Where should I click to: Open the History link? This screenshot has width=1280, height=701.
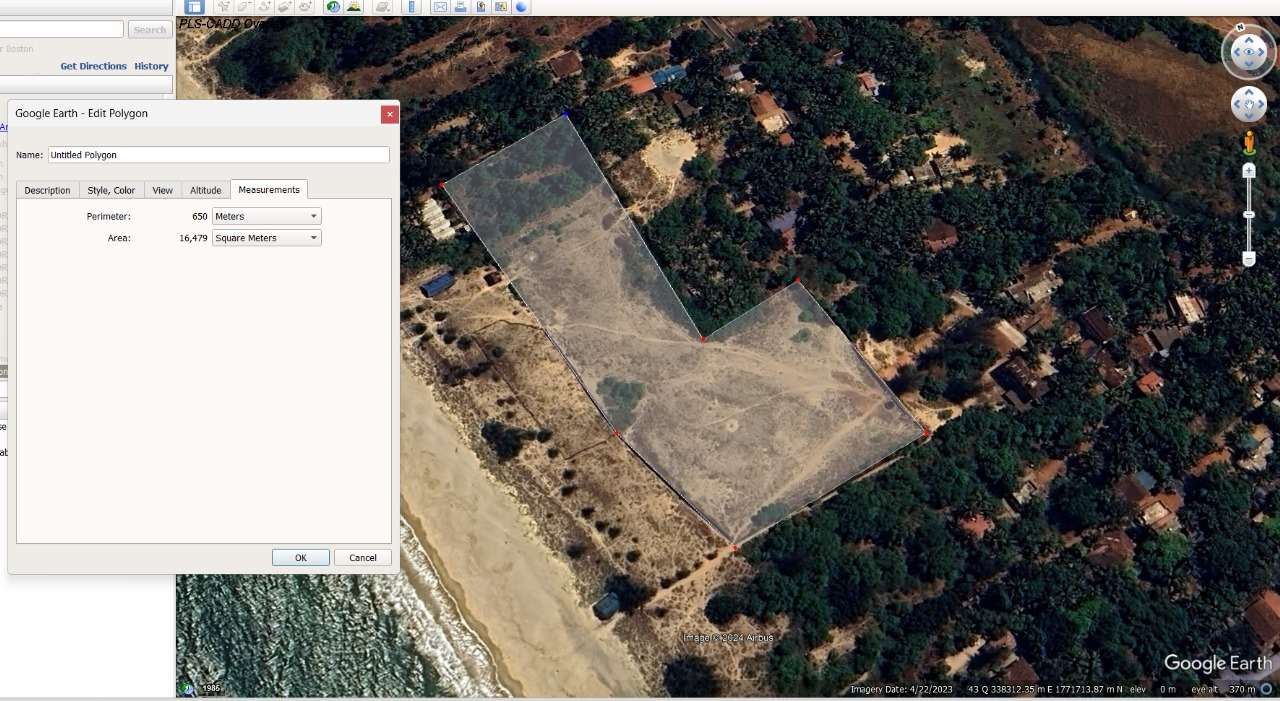pyautogui.click(x=152, y=66)
